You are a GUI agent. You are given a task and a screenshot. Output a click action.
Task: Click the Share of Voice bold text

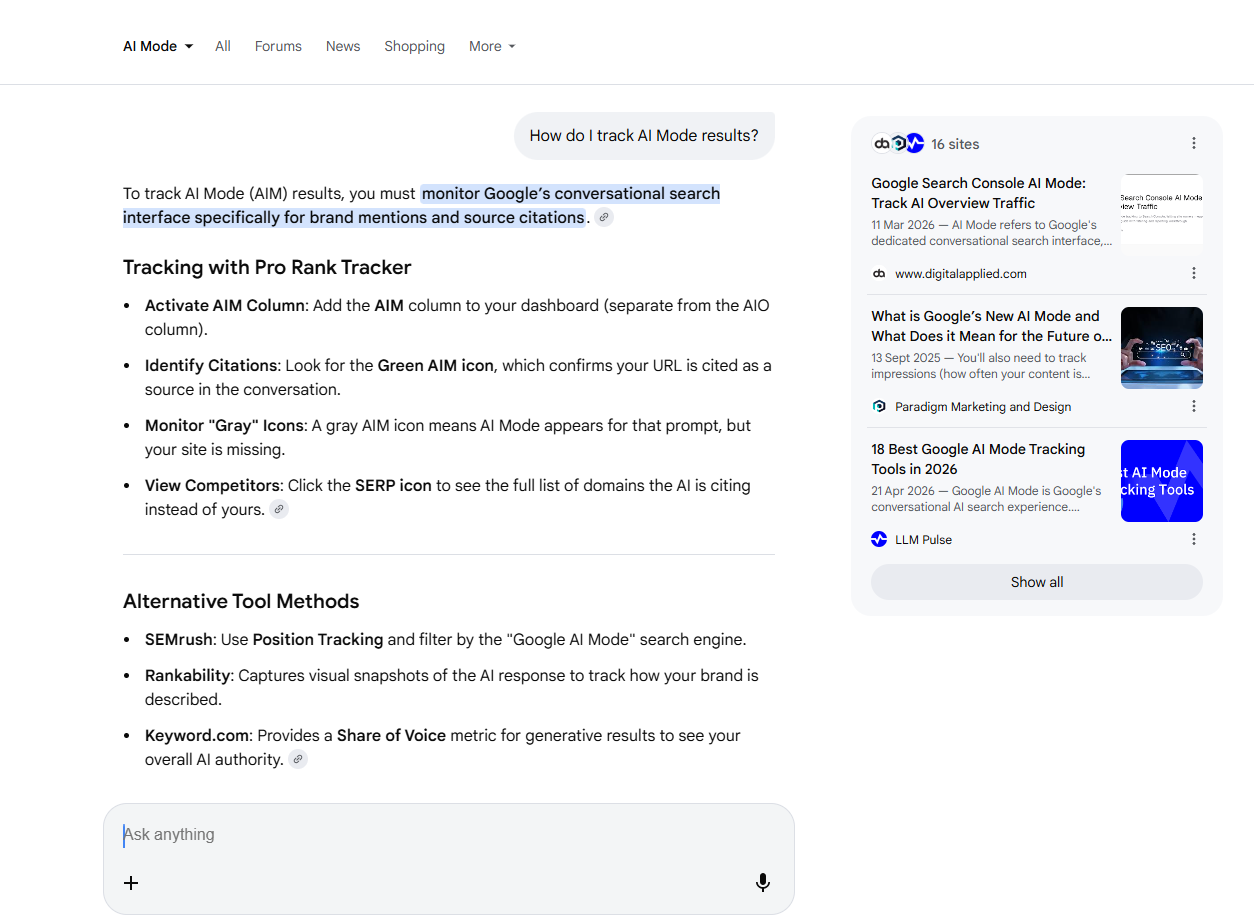point(391,735)
